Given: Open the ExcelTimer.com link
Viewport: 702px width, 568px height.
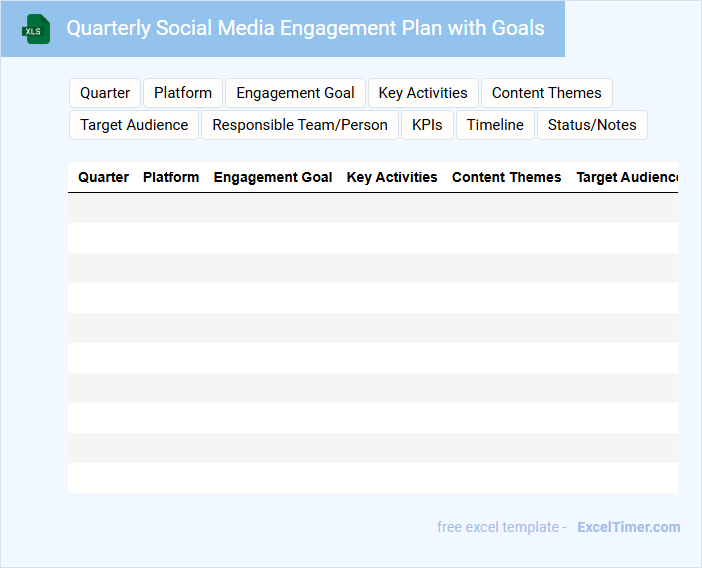Looking at the screenshot, I should tap(628, 527).
